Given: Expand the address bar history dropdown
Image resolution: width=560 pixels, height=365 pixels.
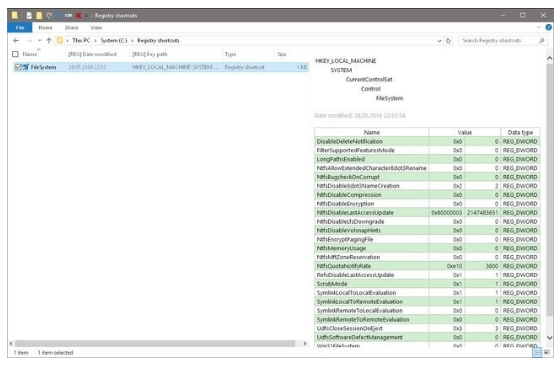Looking at the screenshot, I should (x=439, y=41).
